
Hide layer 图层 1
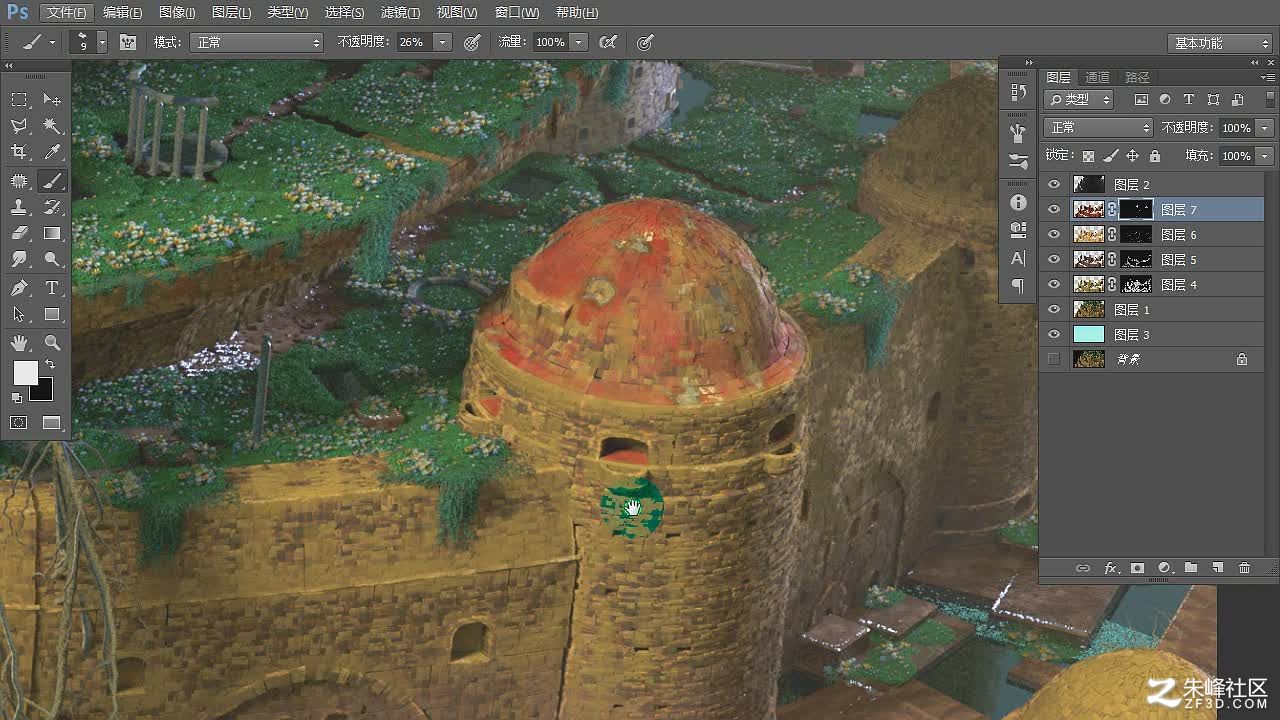tap(1053, 309)
